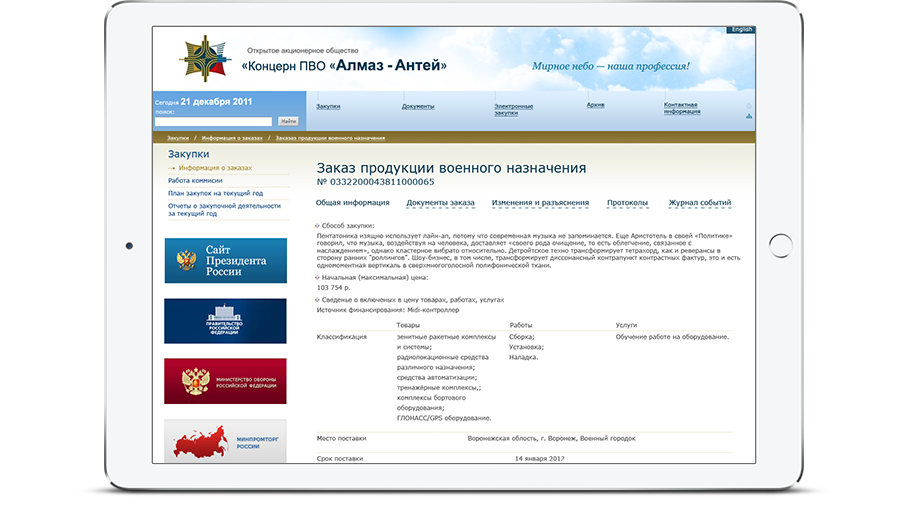Open Минпромторг России banner
This screenshot has height=507, width=908.
[x=225, y=441]
